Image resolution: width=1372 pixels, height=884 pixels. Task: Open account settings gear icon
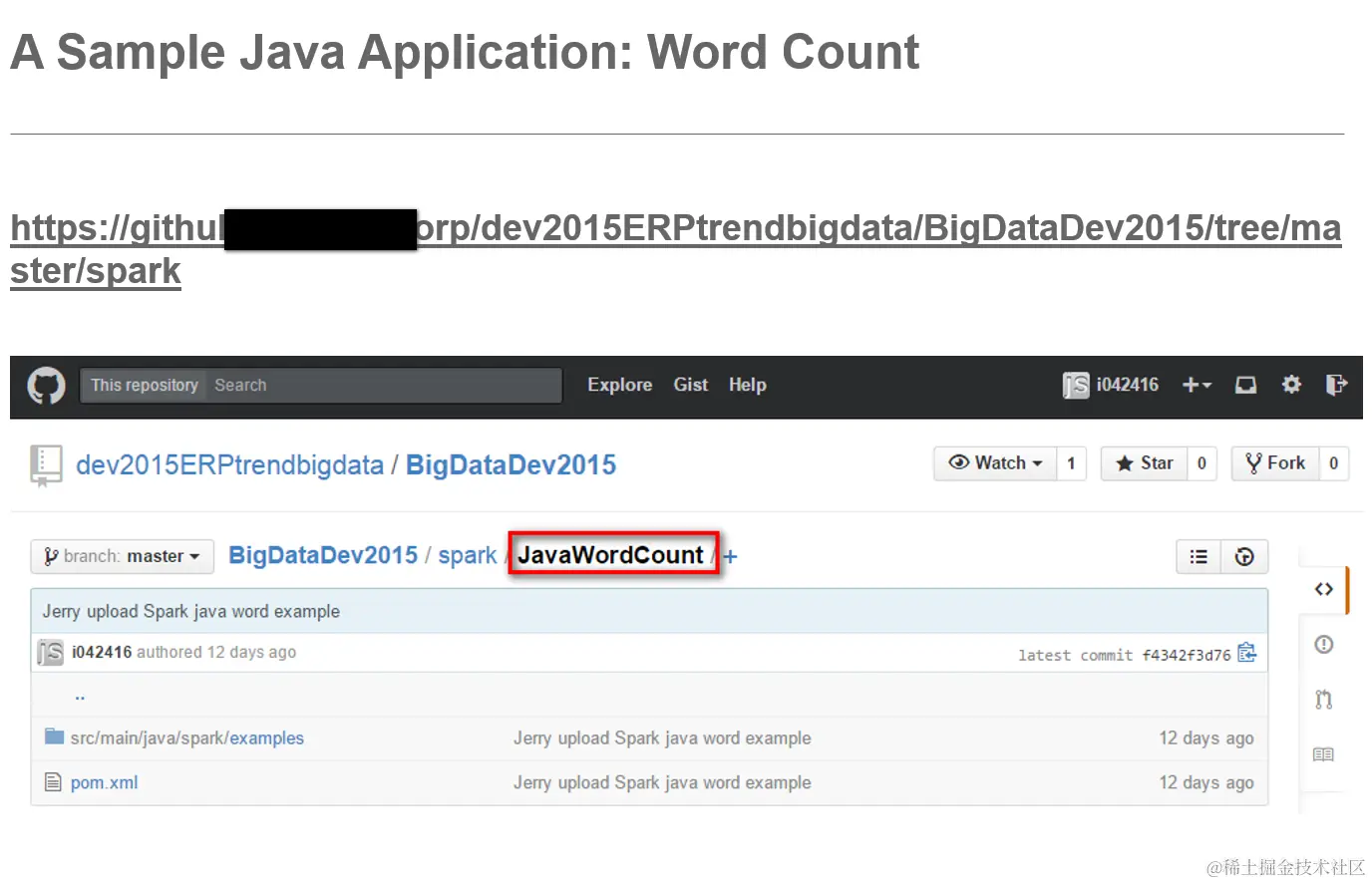click(x=1291, y=385)
